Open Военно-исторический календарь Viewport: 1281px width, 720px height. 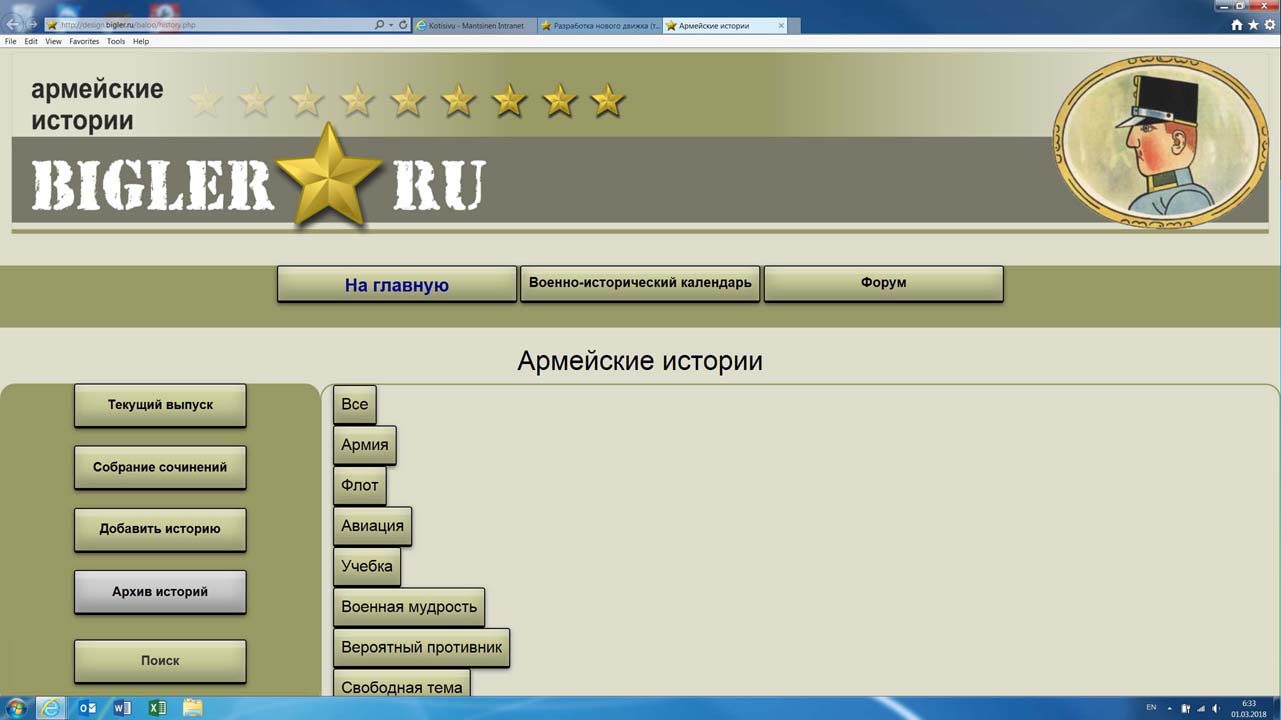tap(640, 283)
